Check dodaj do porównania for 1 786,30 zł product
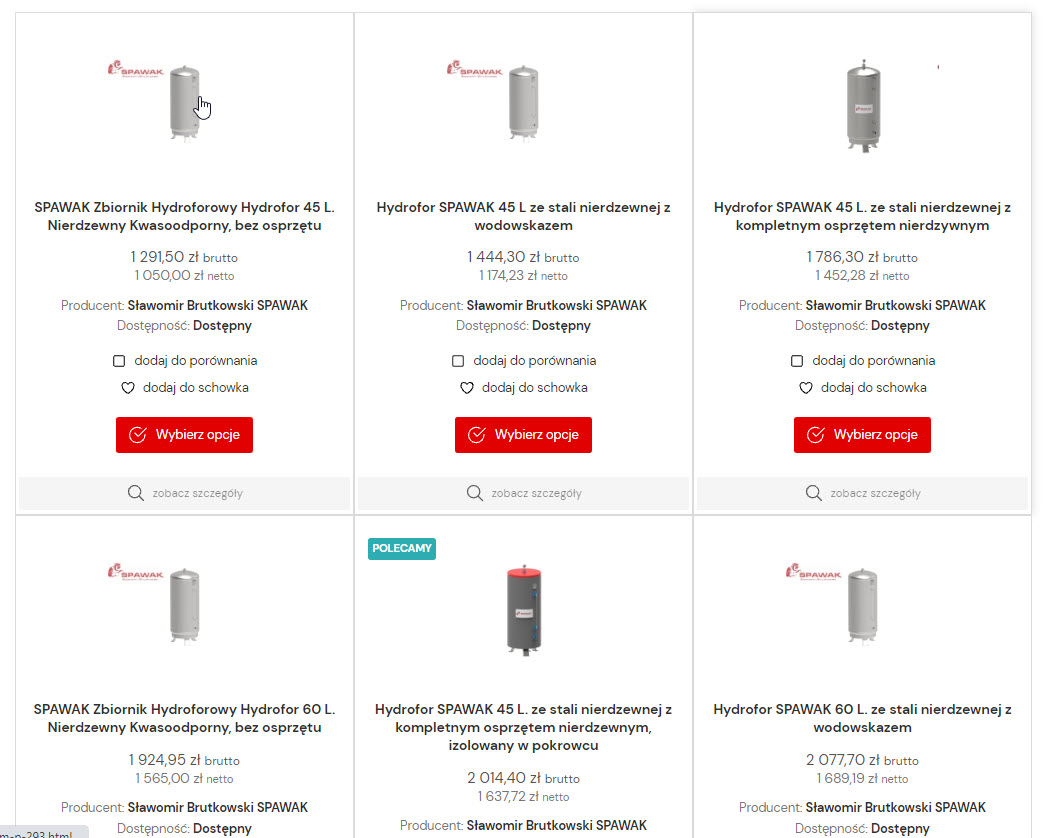This screenshot has width=1056, height=838. pos(797,361)
